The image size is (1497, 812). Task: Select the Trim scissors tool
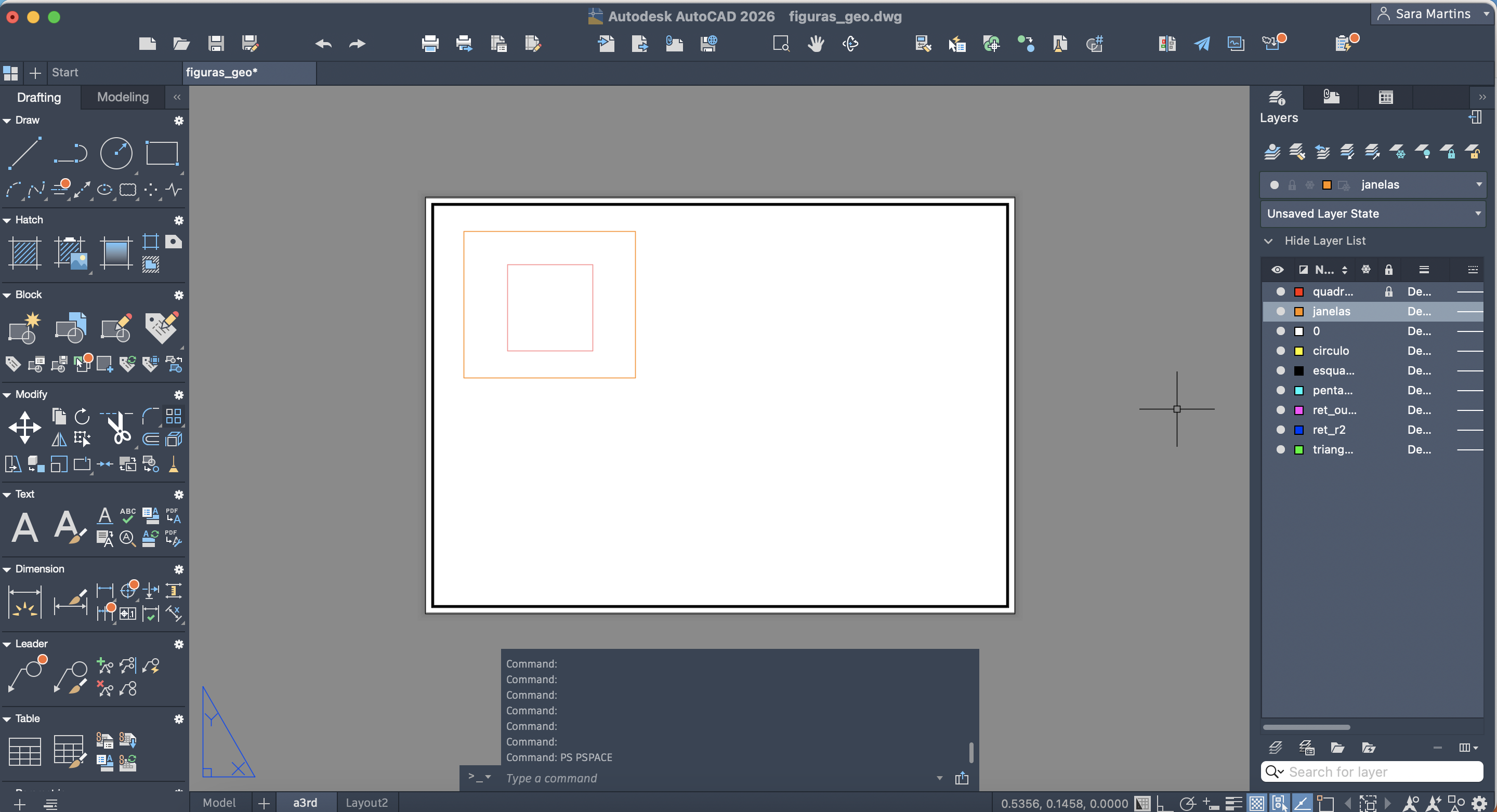119,429
